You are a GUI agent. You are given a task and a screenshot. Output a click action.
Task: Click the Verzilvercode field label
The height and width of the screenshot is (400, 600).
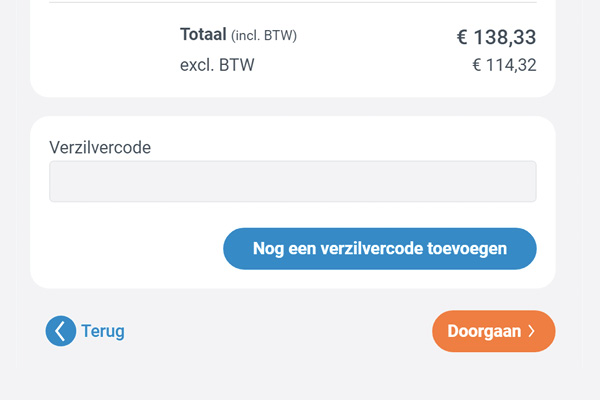click(100, 147)
